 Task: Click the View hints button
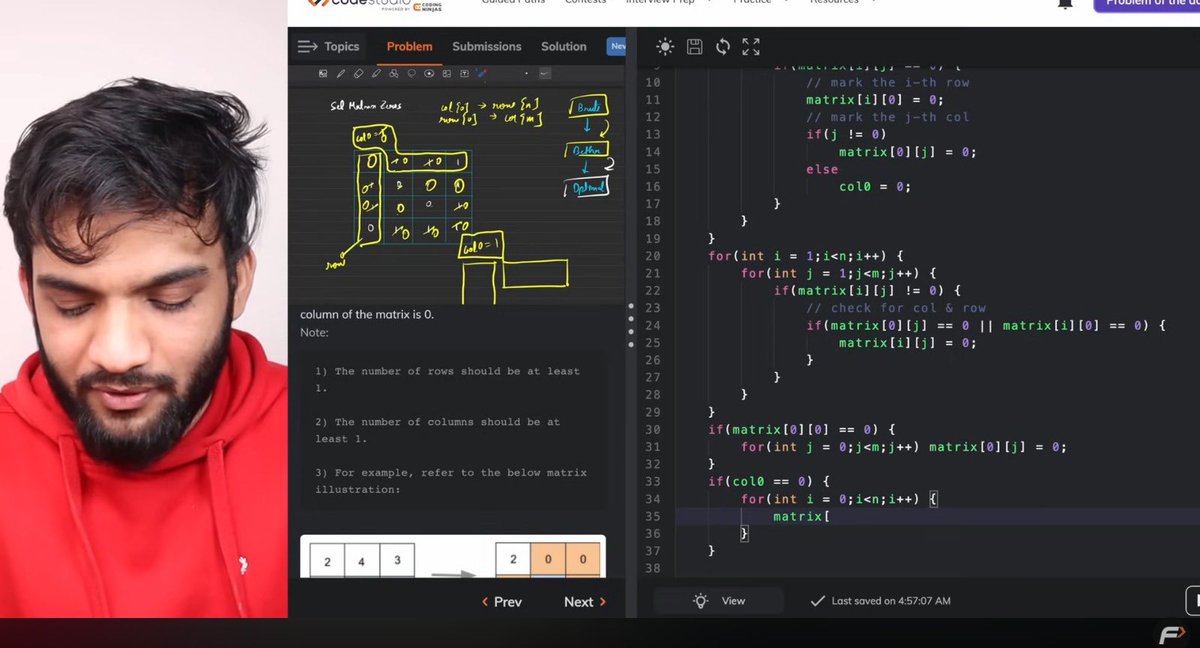[x=720, y=601]
